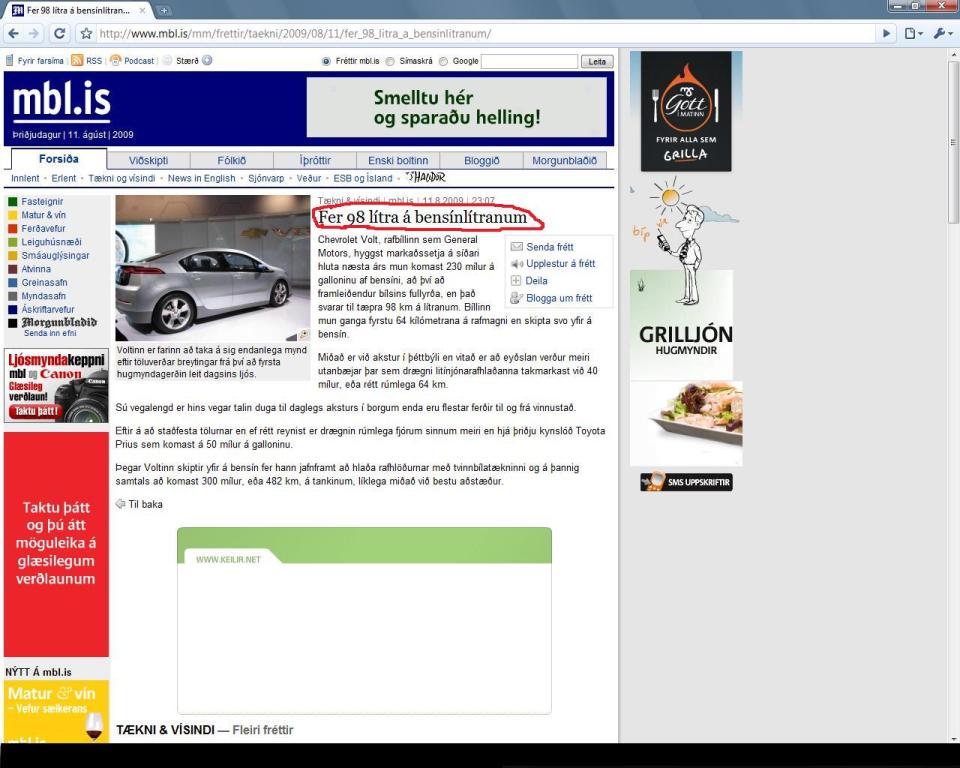The image size is (960, 768).
Task: Increase text size with Stærð plus icon
Action: click(x=207, y=60)
